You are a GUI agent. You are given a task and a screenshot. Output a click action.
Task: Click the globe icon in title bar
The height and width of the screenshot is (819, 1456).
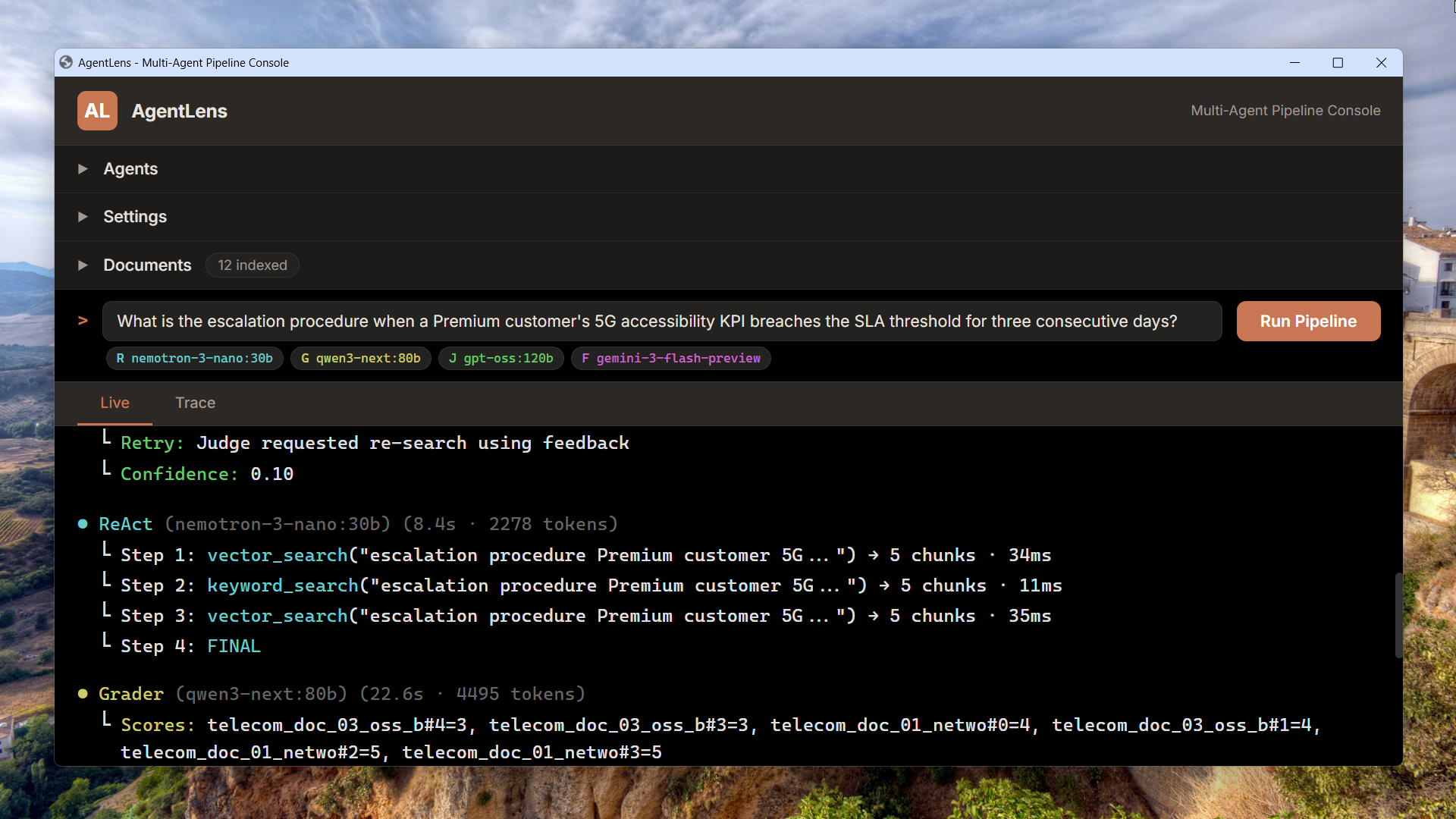pyautogui.click(x=66, y=63)
